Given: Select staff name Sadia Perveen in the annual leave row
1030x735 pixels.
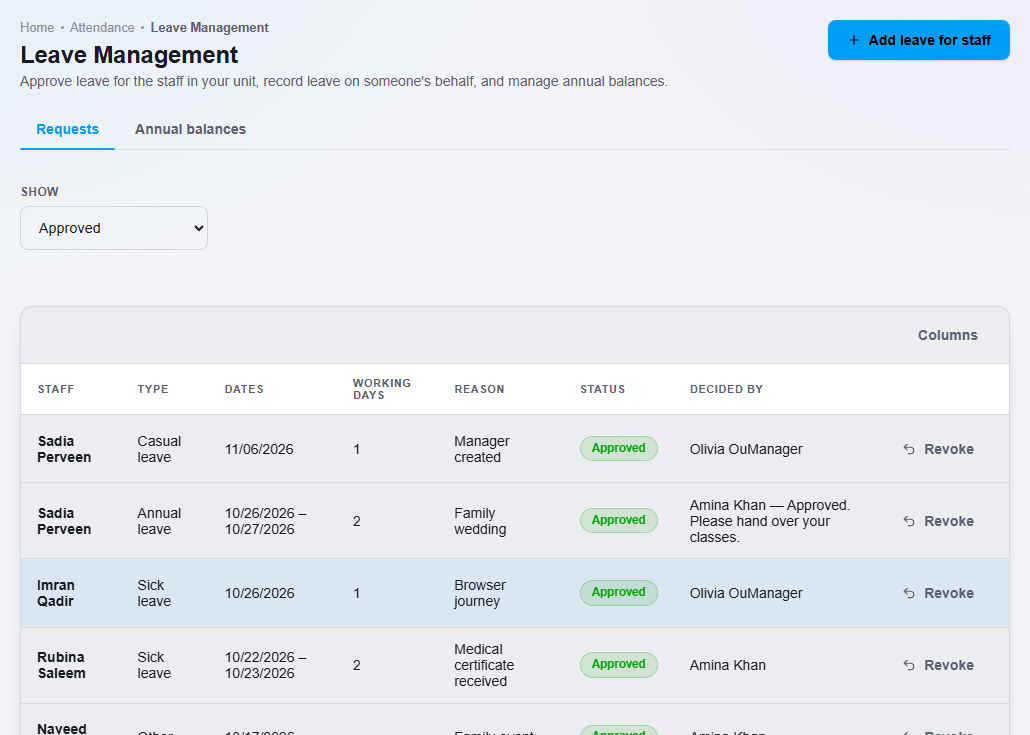Looking at the screenshot, I should point(64,521).
